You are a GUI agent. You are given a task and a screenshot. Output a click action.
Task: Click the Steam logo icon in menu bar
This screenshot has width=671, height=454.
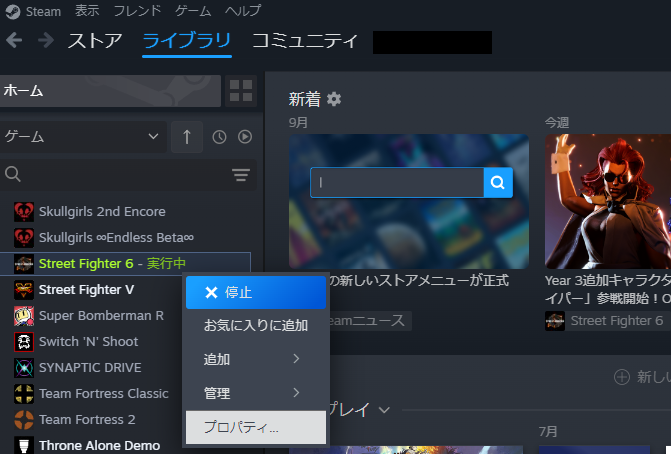coord(13,11)
